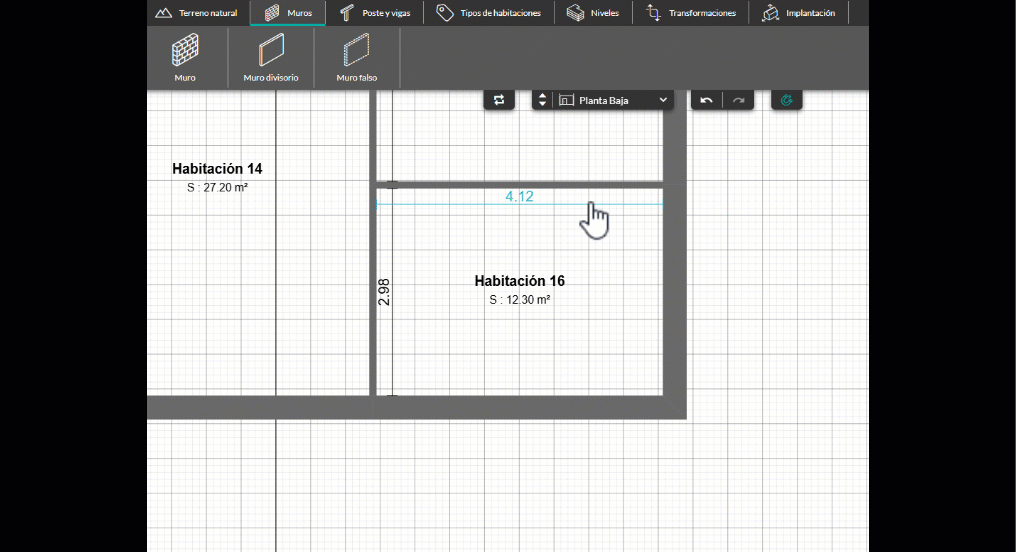Viewport: 1016px width, 552px height.
Task: Switch to the Poste y vigas tab
Action: click(374, 13)
